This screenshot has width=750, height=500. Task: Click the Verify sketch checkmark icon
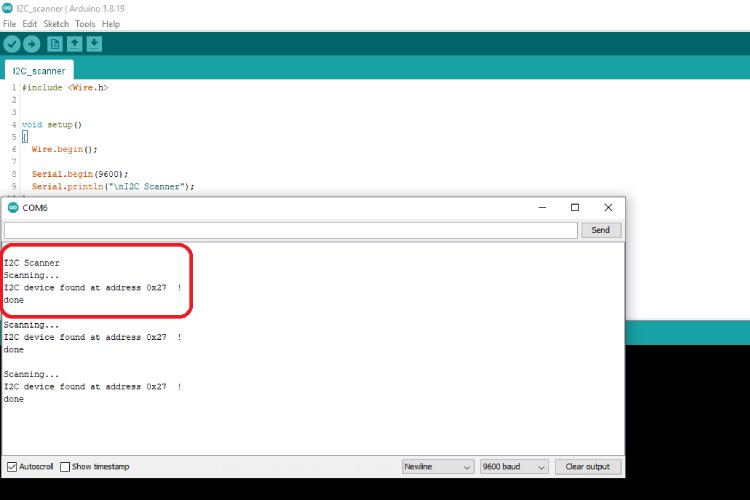pyautogui.click(x=12, y=44)
